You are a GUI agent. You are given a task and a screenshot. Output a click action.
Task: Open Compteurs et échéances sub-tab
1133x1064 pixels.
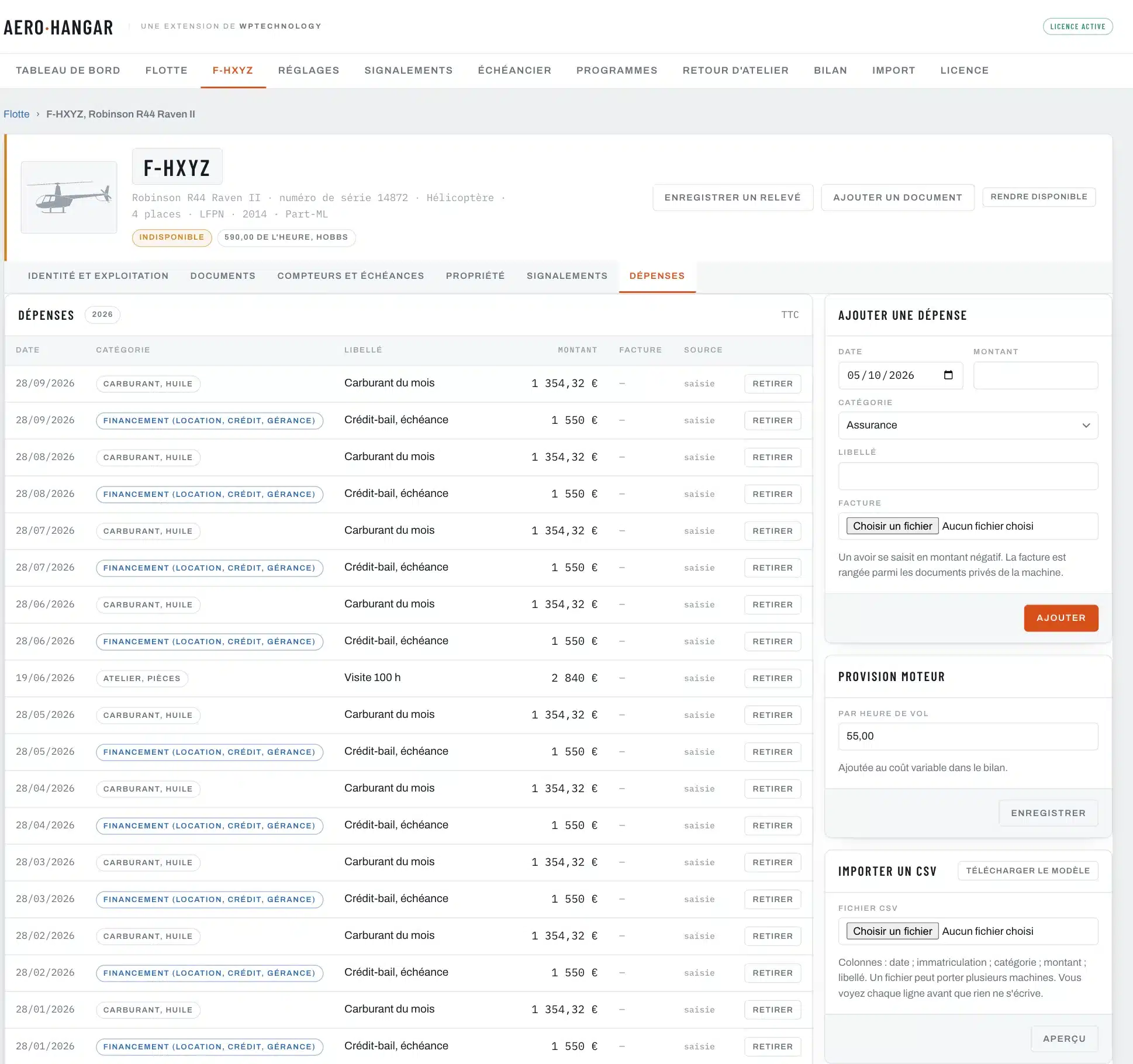coord(351,276)
